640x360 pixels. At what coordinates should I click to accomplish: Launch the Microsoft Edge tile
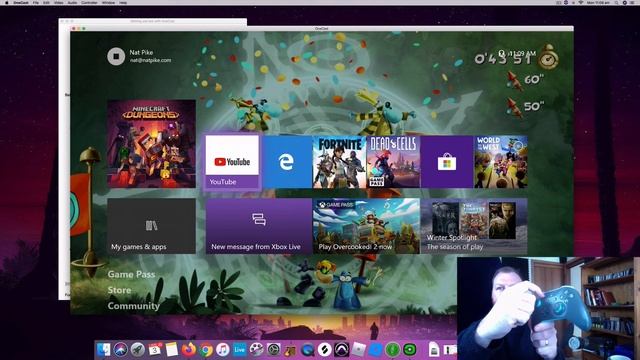click(x=287, y=162)
